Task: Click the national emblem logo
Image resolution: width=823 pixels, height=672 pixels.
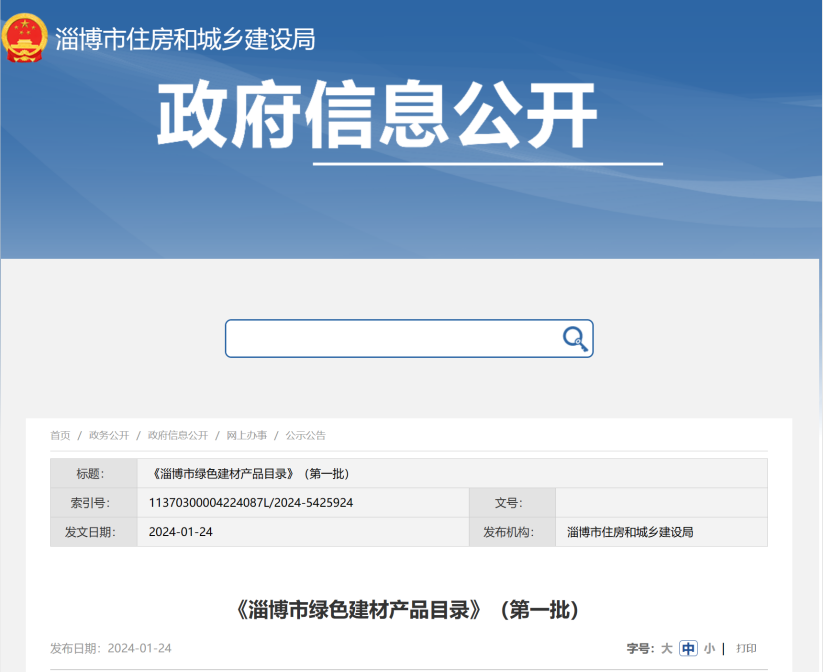Action: pyautogui.click(x=24, y=38)
